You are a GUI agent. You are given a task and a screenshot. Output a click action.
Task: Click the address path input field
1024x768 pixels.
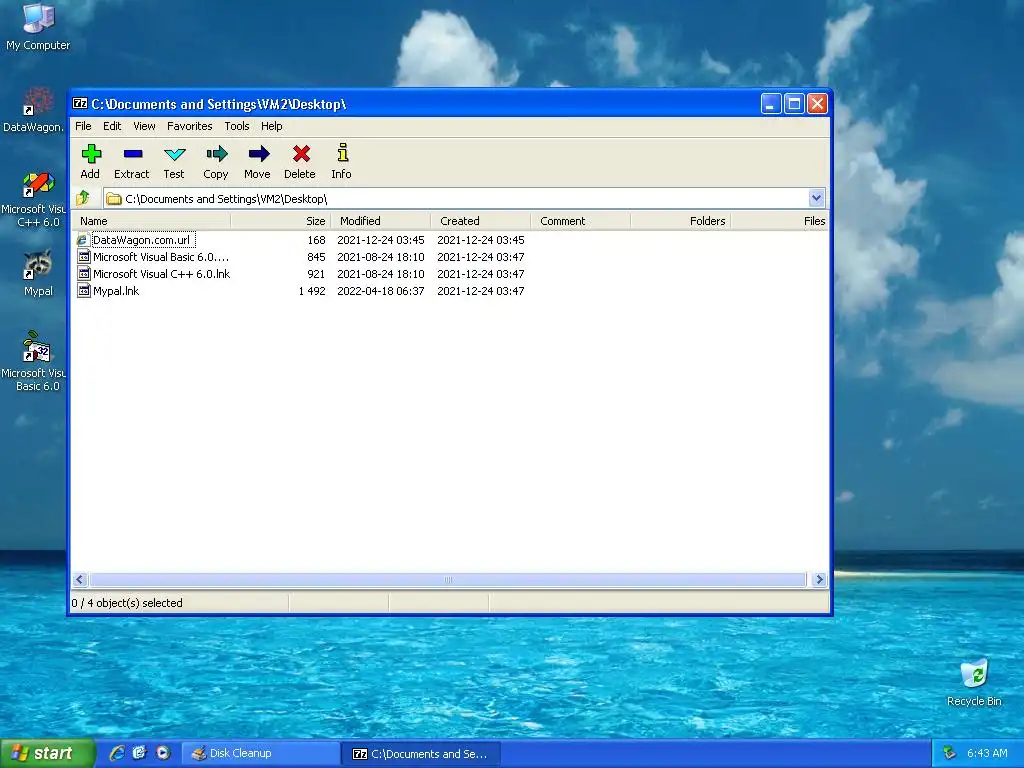456,199
